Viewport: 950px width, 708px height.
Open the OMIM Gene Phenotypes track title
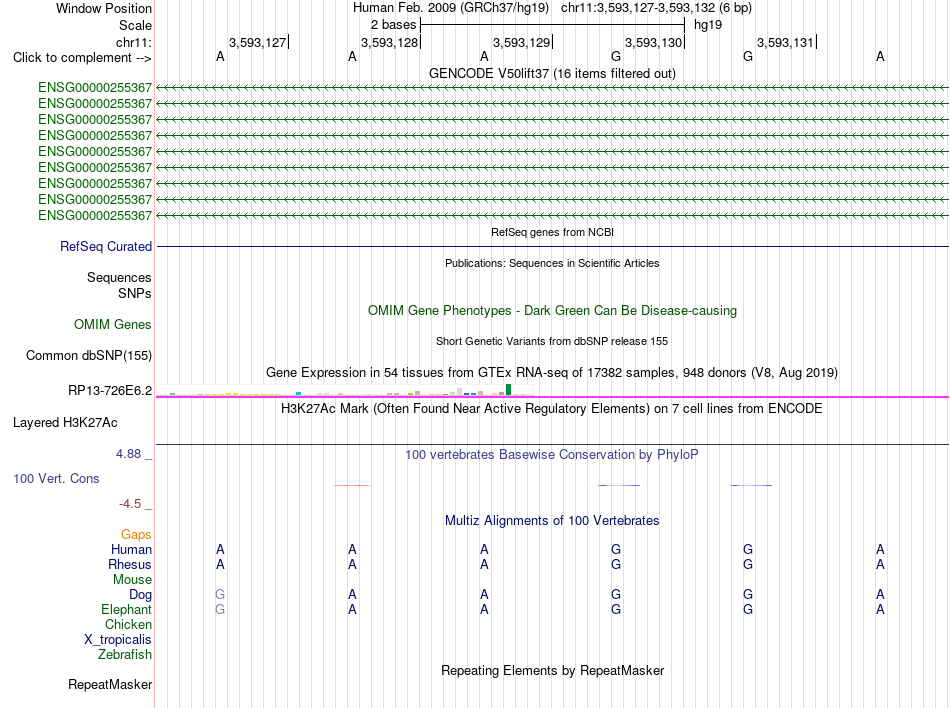[x=552, y=311]
